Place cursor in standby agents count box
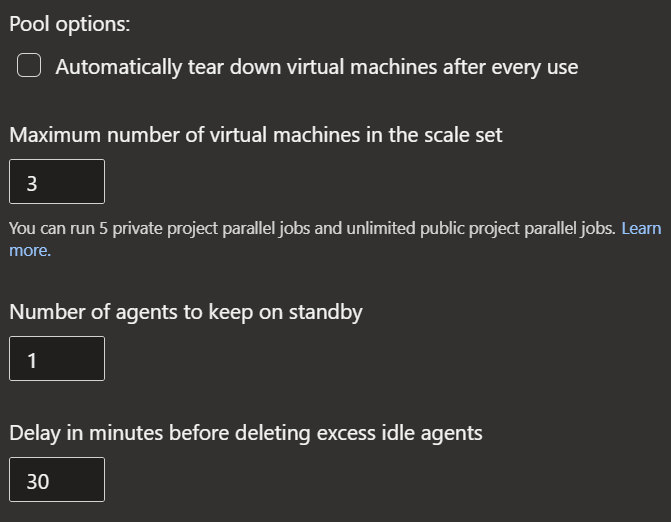The height and width of the screenshot is (522, 671). (70, 359)
